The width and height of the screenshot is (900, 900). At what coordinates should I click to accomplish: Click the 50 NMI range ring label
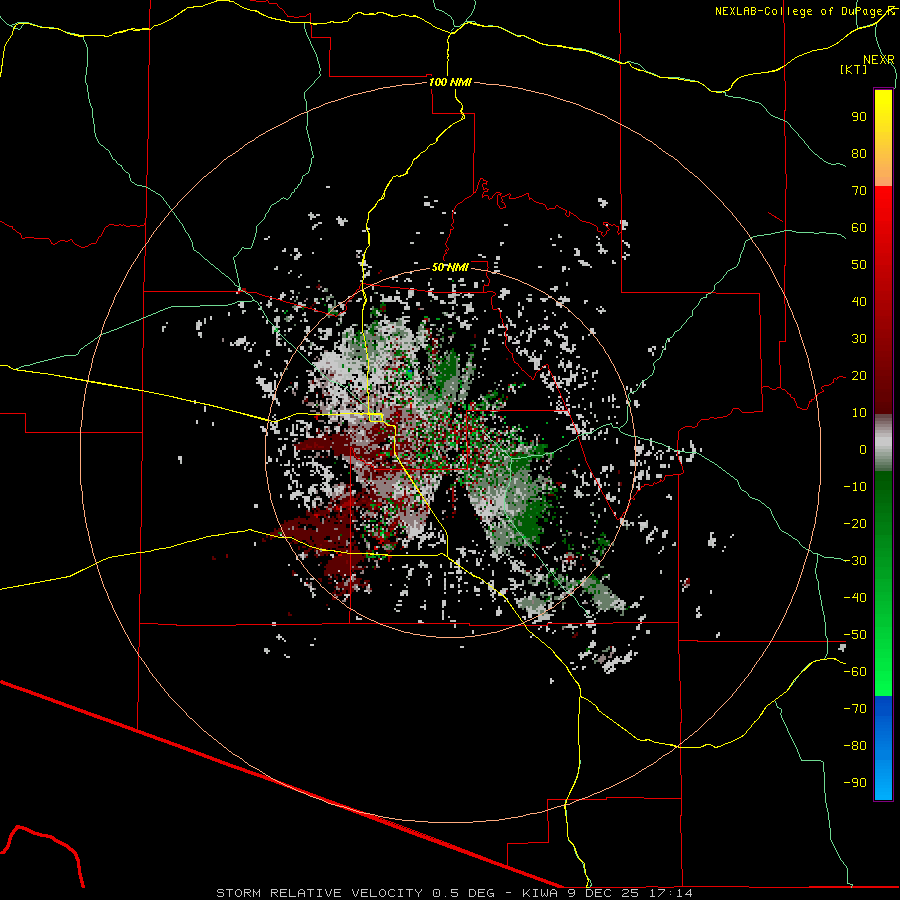[x=450, y=267]
